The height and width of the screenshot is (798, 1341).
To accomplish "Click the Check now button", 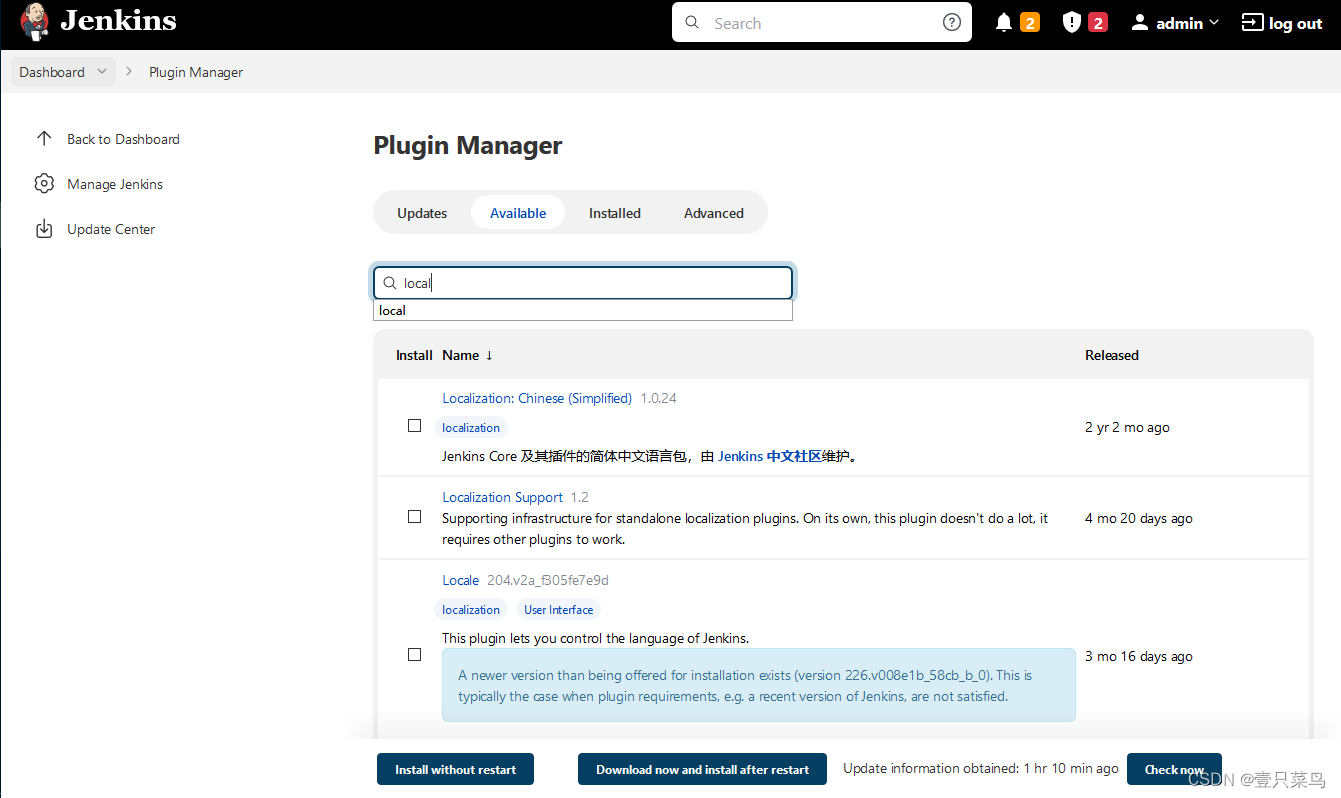I will pos(1174,769).
